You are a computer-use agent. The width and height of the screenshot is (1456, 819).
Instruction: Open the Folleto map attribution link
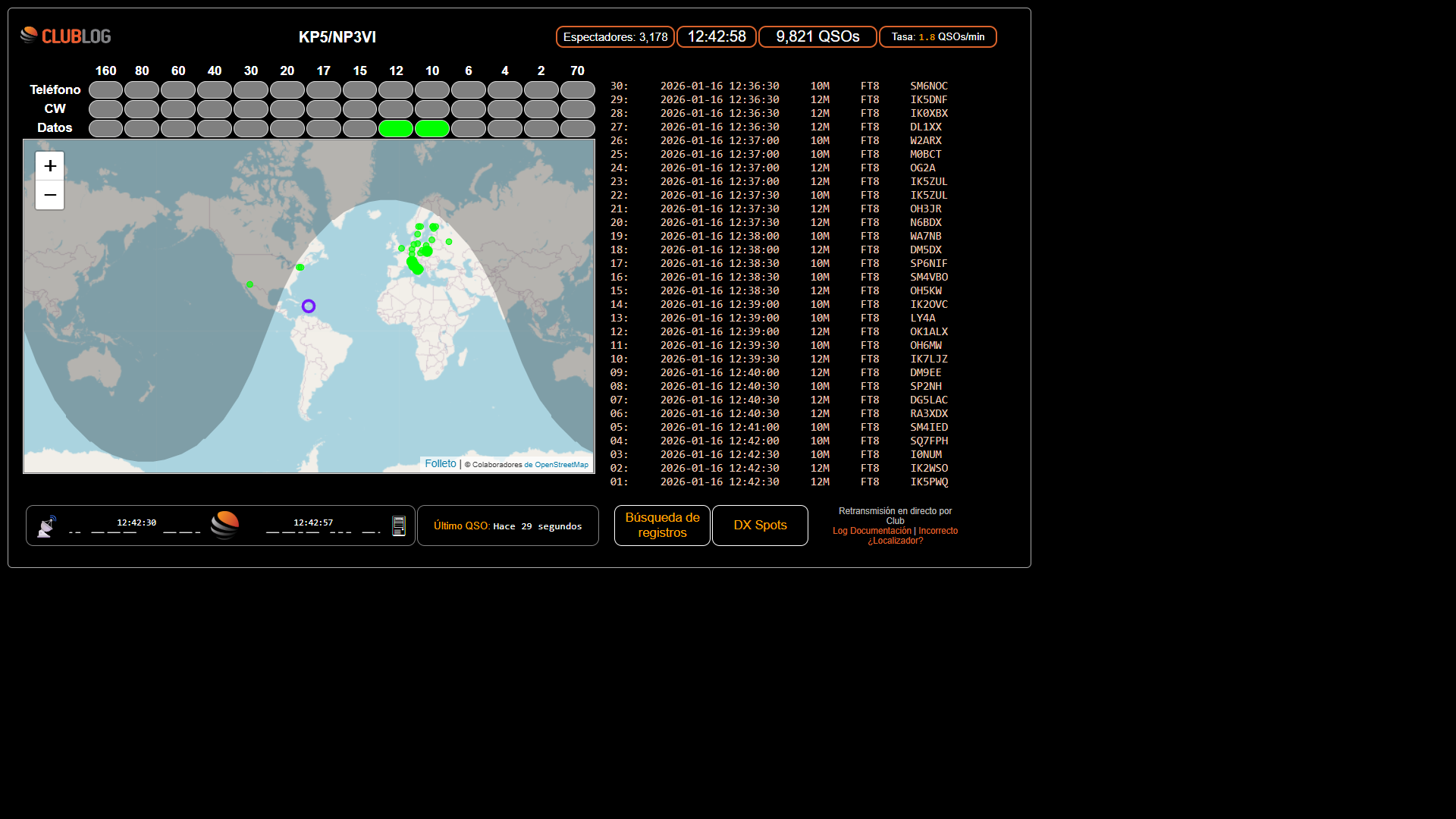point(441,463)
